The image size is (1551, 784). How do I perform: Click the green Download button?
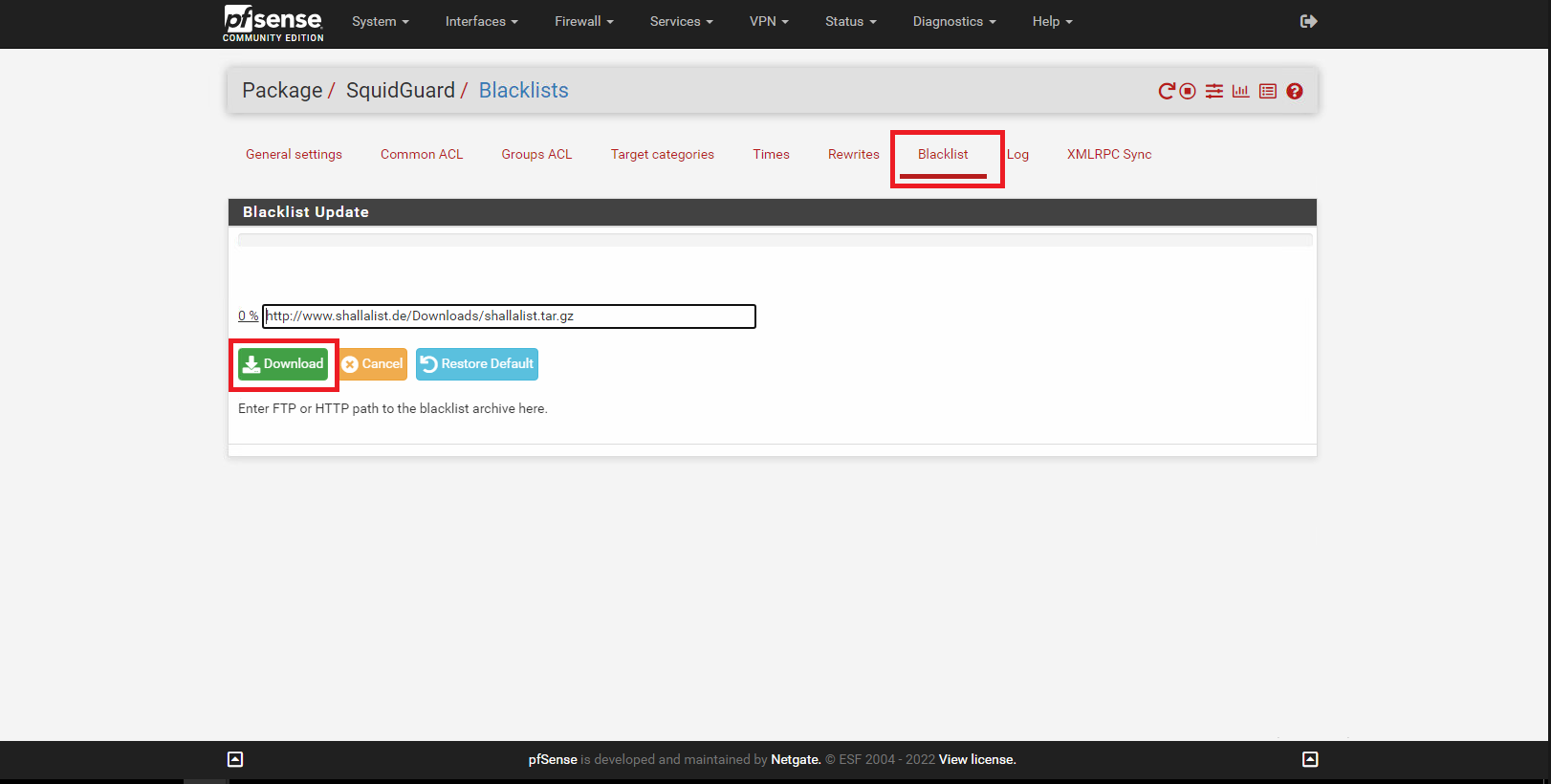[283, 363]
